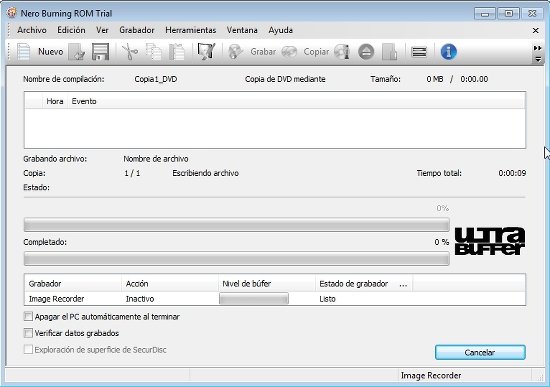This screenshot has width=550, height=387.
Task: Click the buffer level bar in Image Recorder row
Action: coord(254,299)
